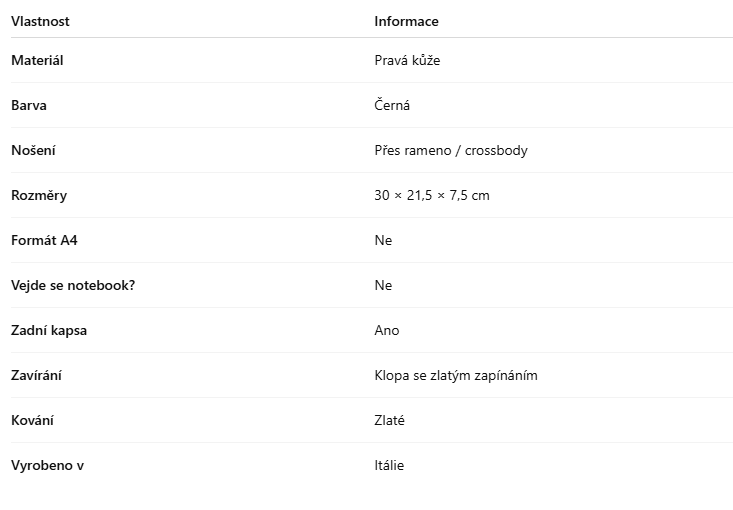733x510 pixels.
Task: Click the 'Černá' color value
Action: (392, 105)
